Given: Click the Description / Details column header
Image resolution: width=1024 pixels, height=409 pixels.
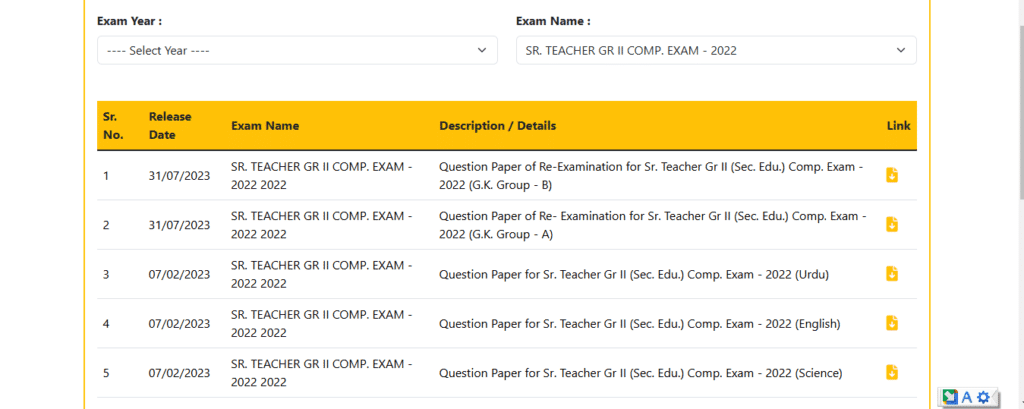Looking at the screenshot, I should click(497, 126).
